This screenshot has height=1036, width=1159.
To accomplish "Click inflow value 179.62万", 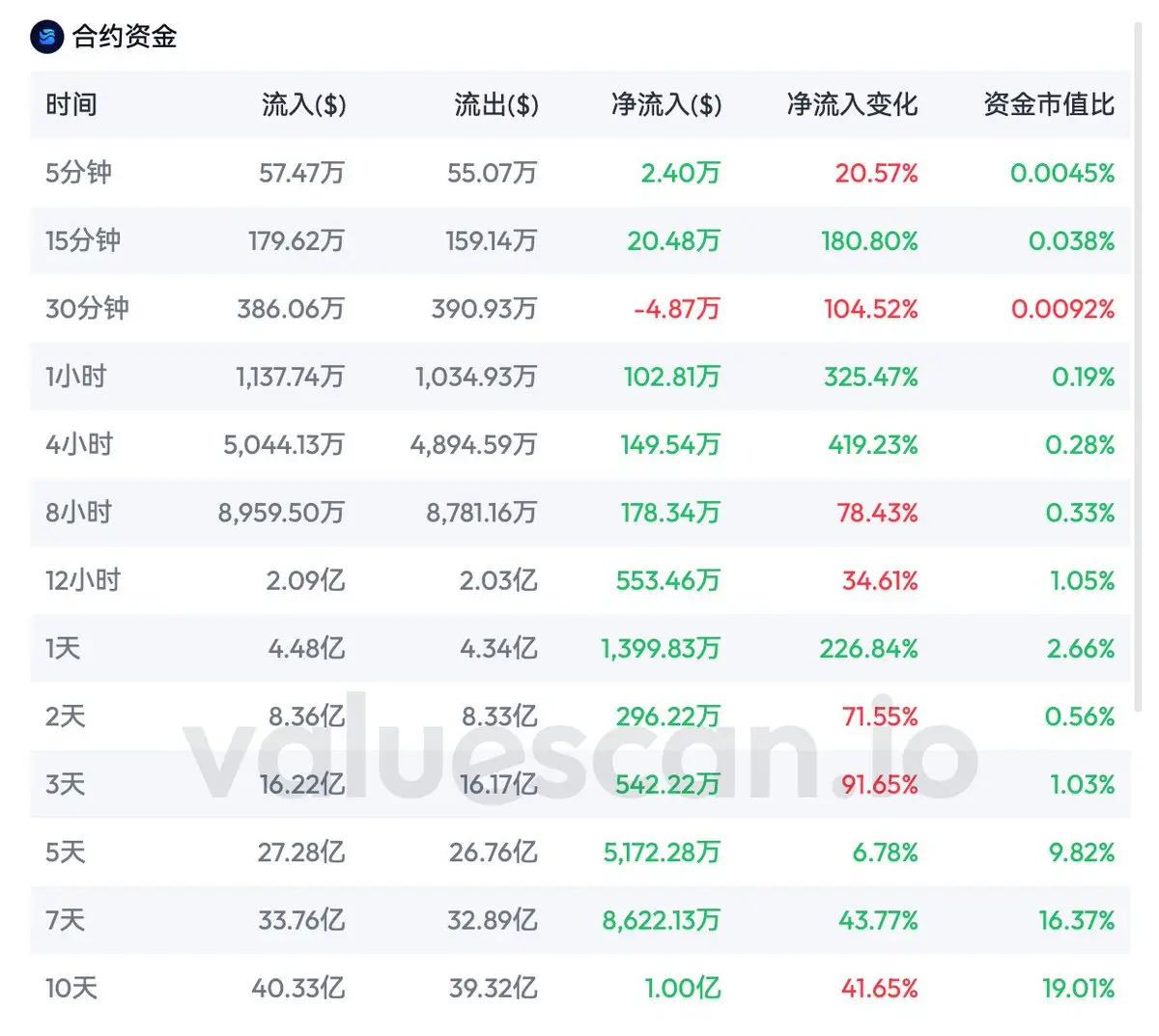I will coord(297,240).
